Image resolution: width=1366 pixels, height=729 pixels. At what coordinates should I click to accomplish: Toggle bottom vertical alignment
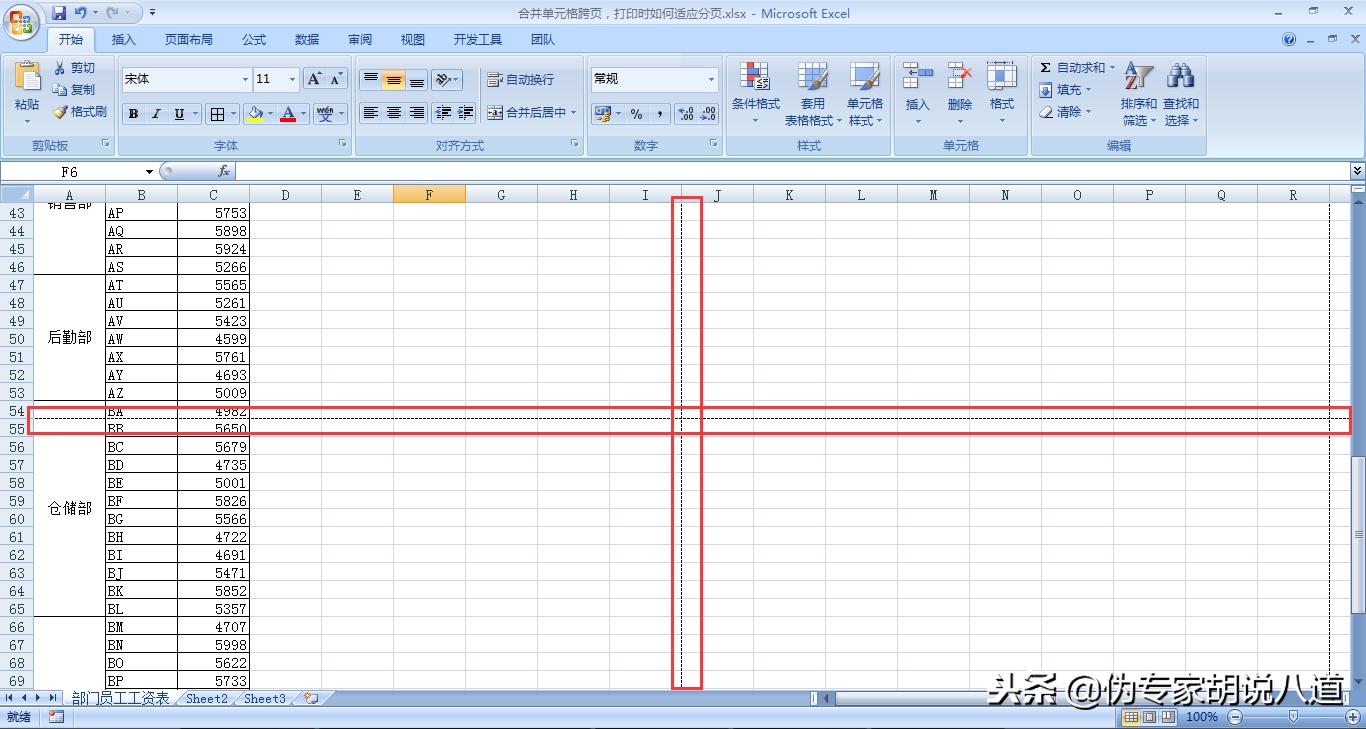(417, 79)
